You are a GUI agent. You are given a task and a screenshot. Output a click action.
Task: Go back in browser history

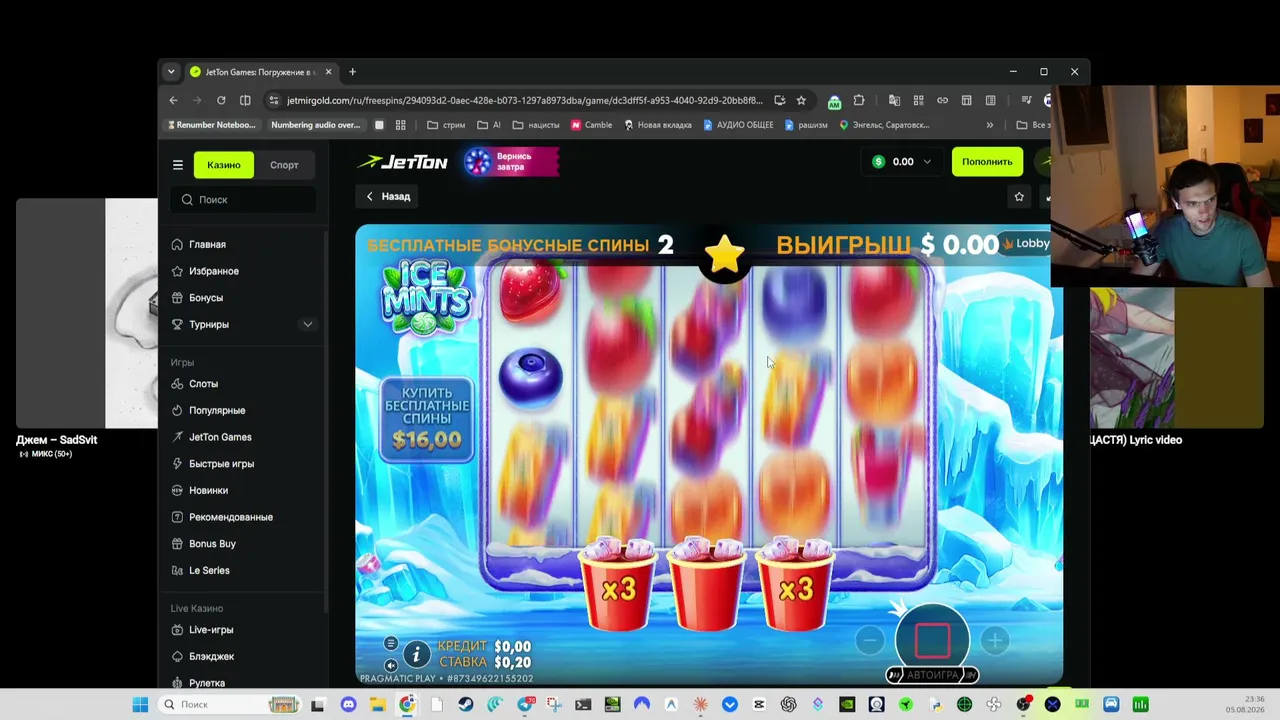(173, 100)
